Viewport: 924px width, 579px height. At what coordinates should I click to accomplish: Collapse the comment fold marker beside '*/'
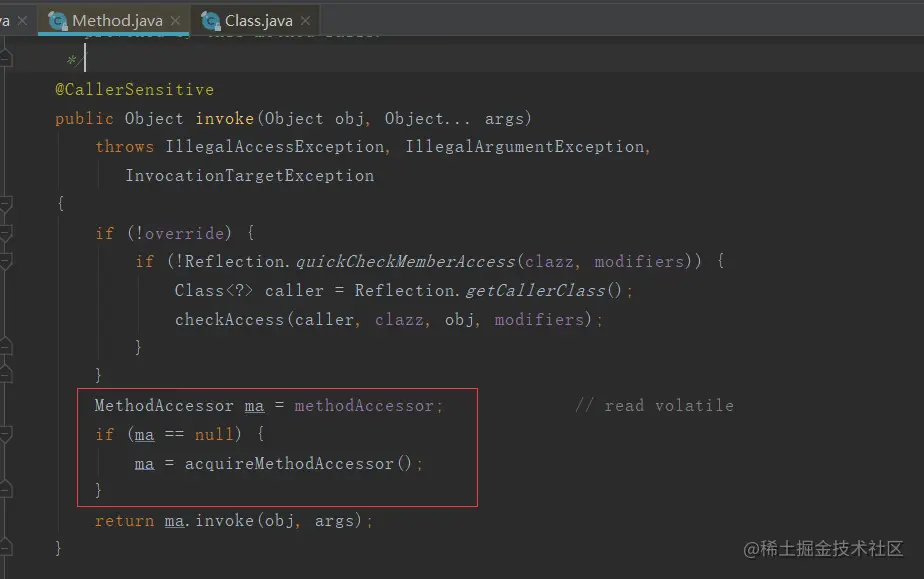[6, 58]
